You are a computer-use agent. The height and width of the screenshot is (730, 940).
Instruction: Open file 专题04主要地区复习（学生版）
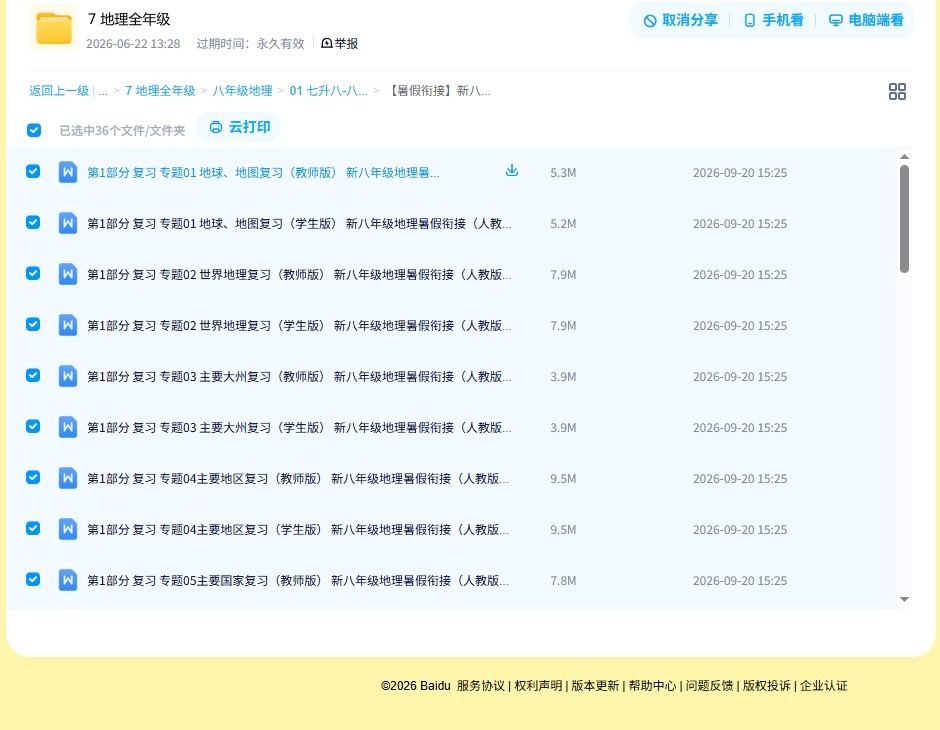pyautogui.click(x=298, y=529)
